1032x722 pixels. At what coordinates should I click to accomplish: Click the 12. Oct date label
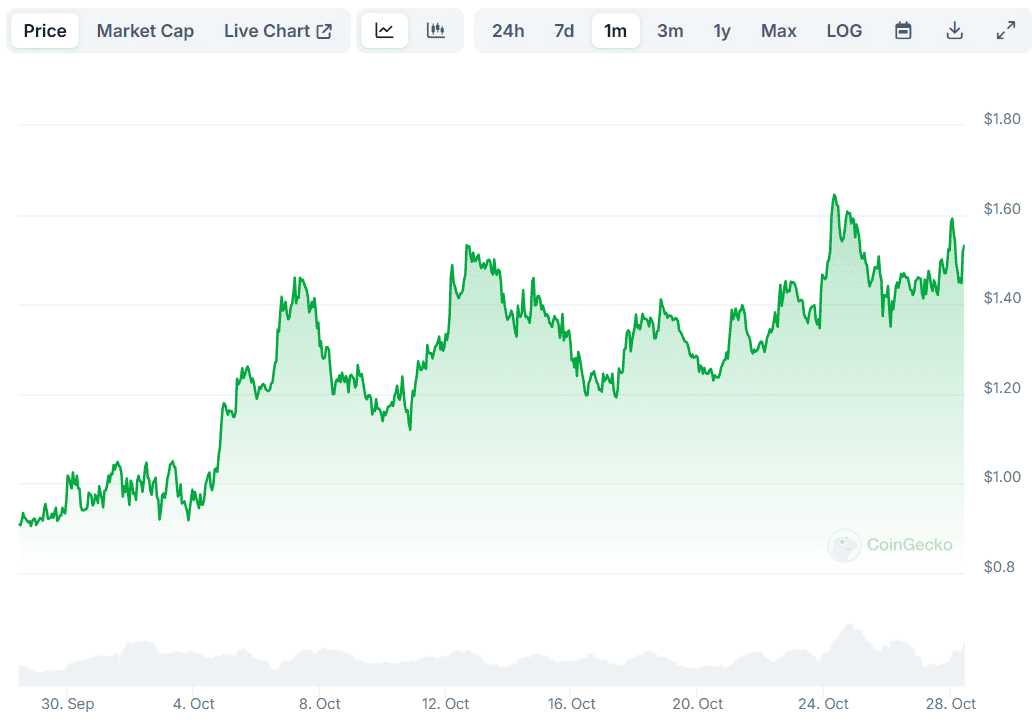(444, 704)
